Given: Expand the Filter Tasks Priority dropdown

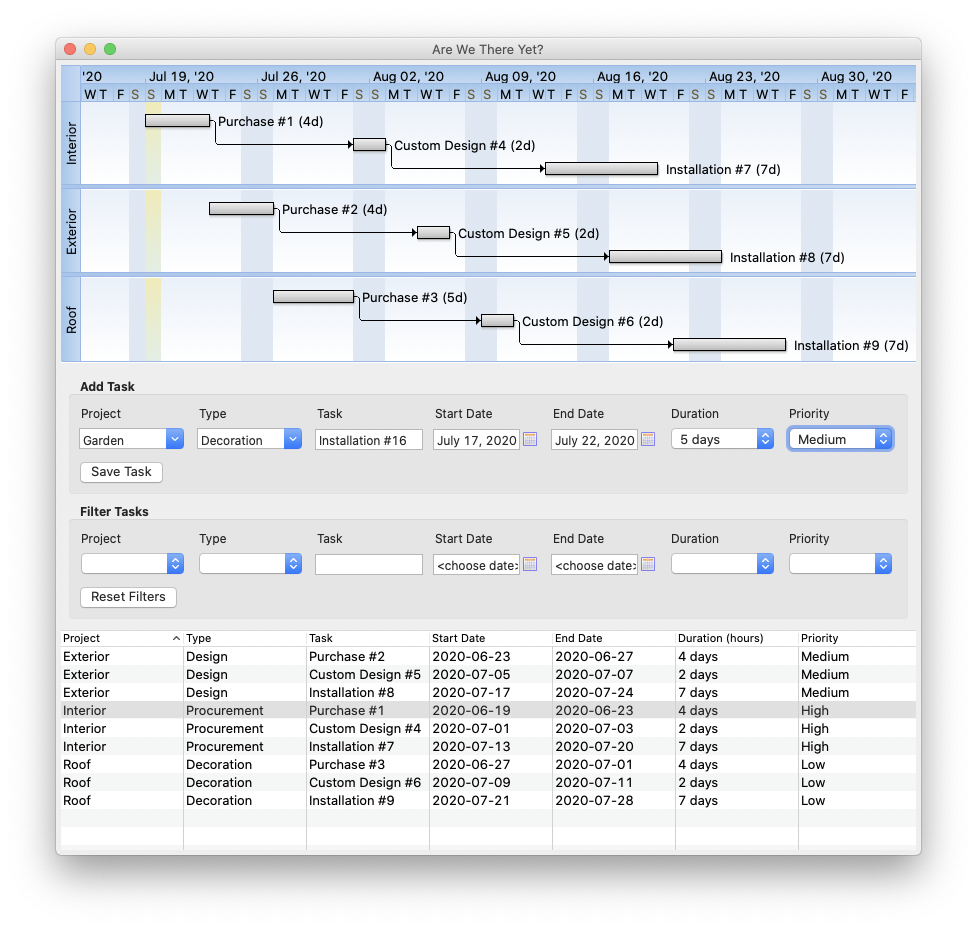Looking at the screenshot, I should 841,565.
